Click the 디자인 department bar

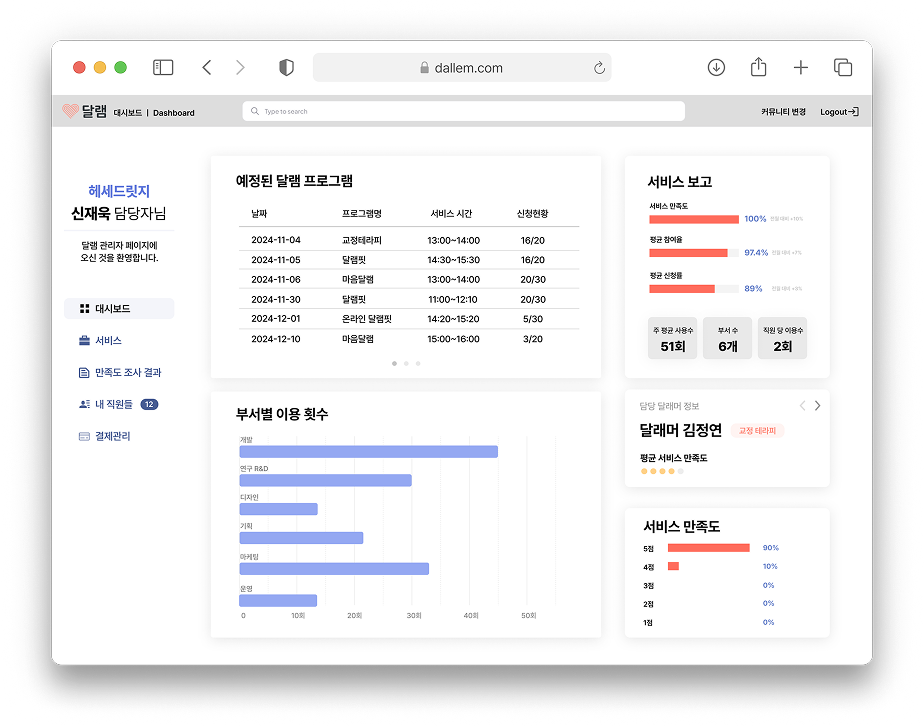(x=279, y=509)
